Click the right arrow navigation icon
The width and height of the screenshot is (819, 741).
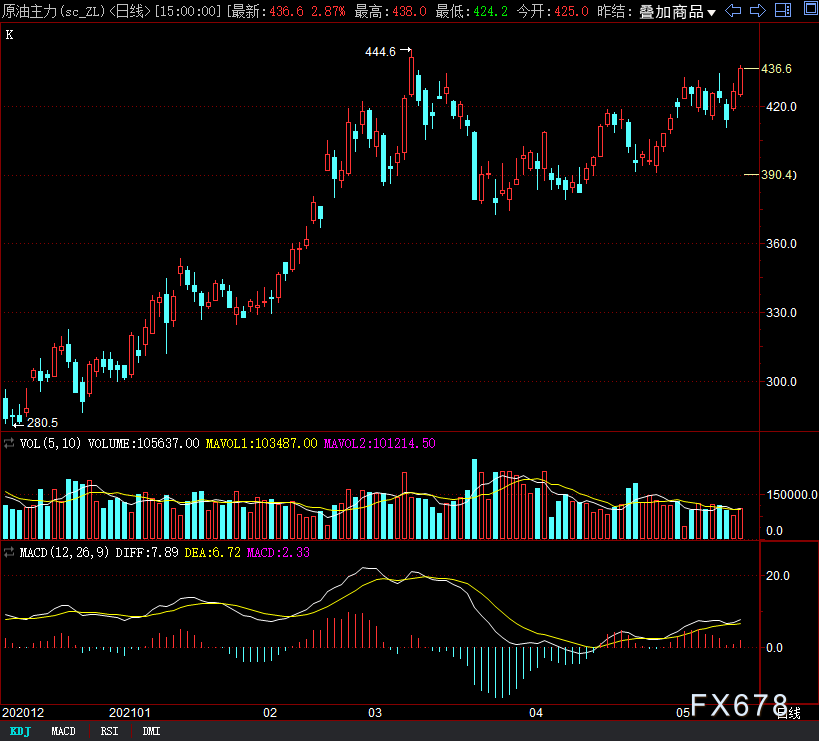click(x=757, y=11)
